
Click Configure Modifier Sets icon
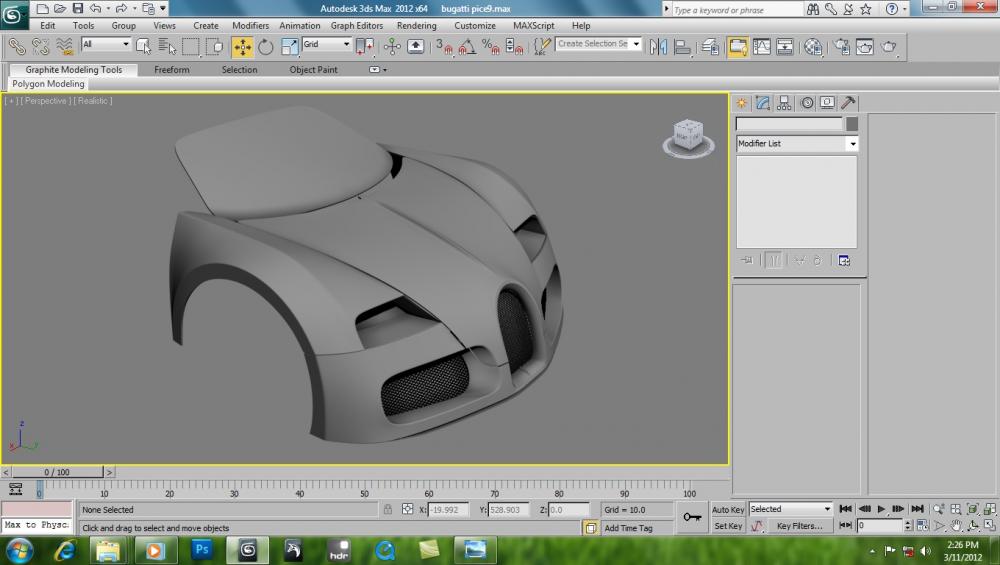coord(844,260)
